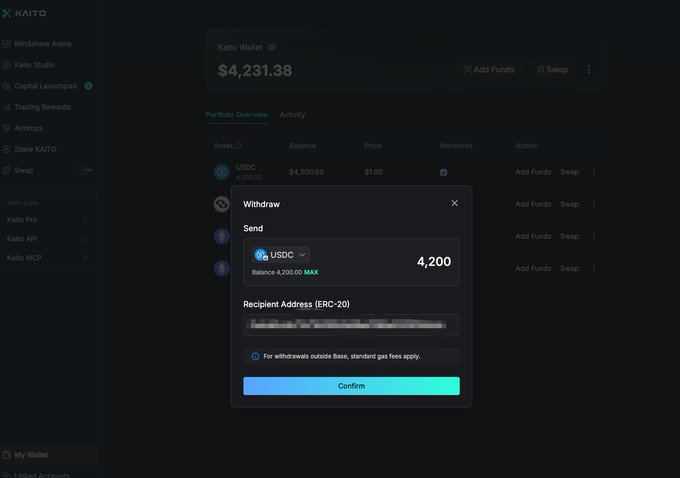Confirm the withdrawal
Screen dimensions: 680x478
(x=351, y=386)
